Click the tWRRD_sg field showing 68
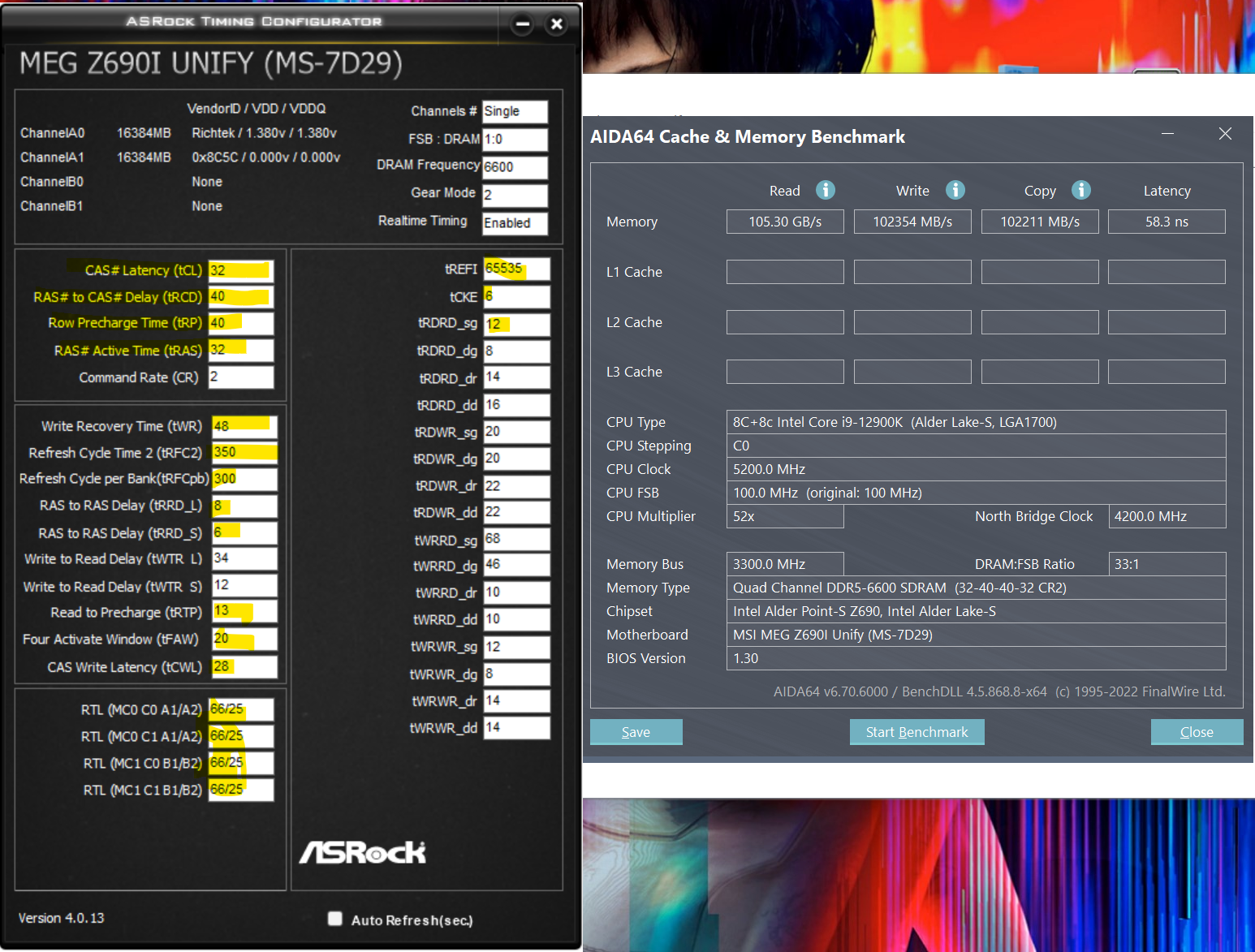Viewport: 1255px width, 952px height. tap(516, 540)
